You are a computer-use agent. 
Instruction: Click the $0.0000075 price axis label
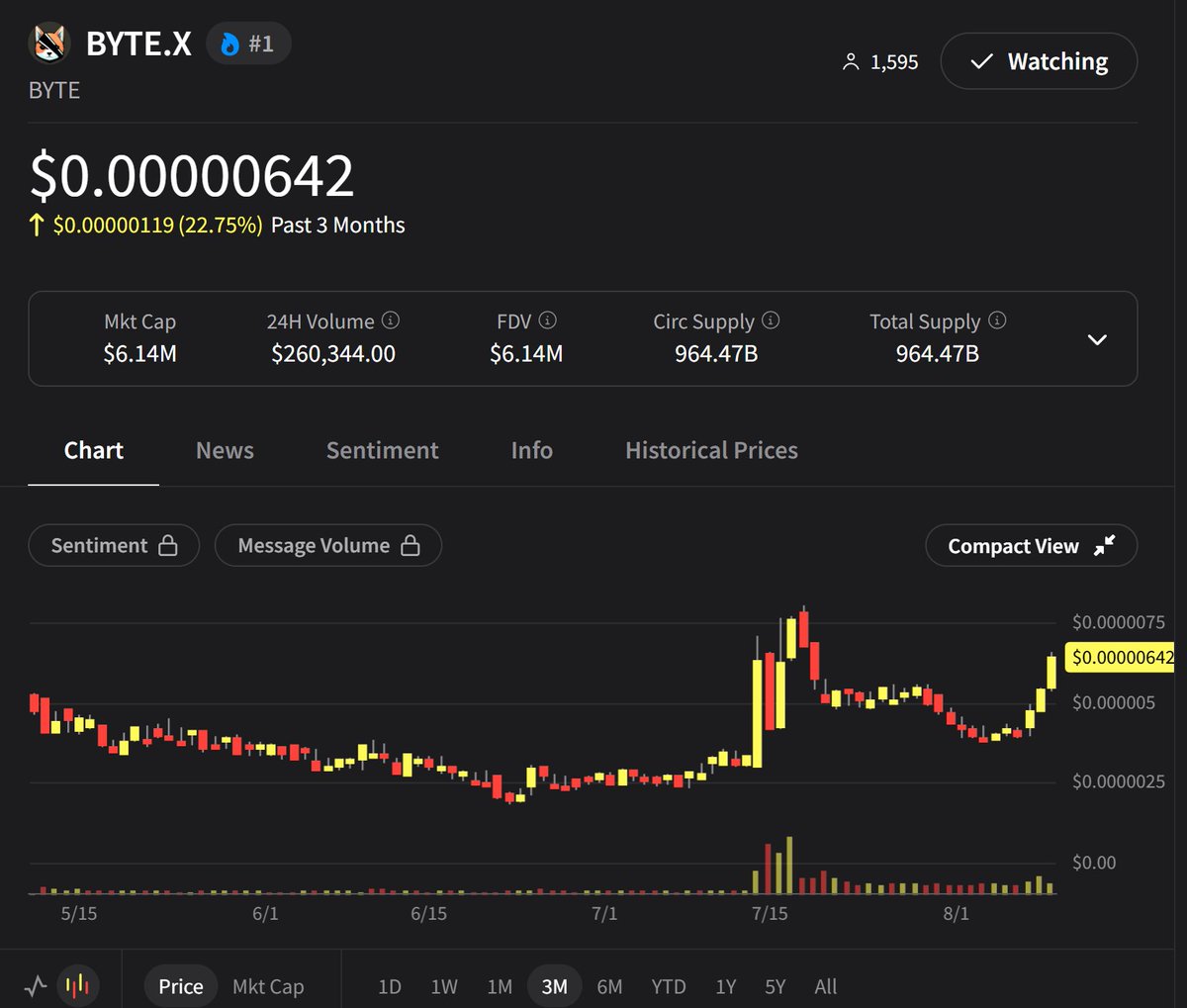pos(1119,622)
